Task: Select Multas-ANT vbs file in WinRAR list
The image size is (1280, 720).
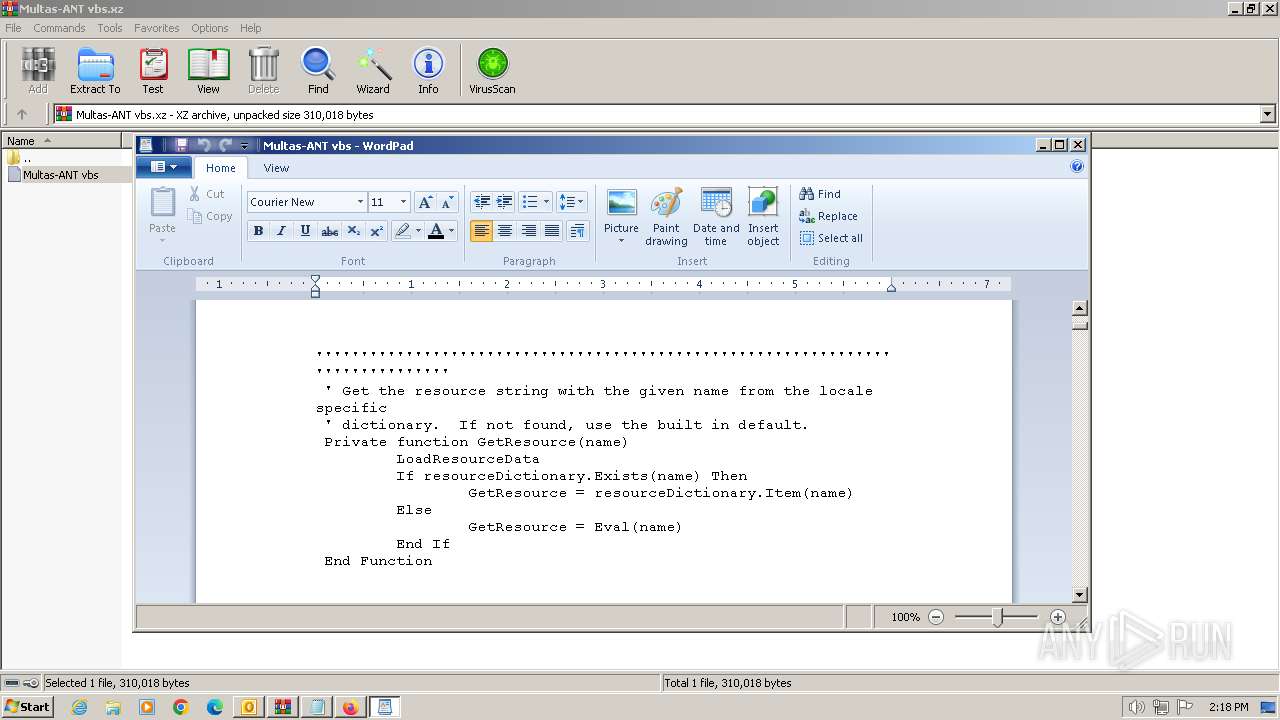Action: (x=61, y=175)
